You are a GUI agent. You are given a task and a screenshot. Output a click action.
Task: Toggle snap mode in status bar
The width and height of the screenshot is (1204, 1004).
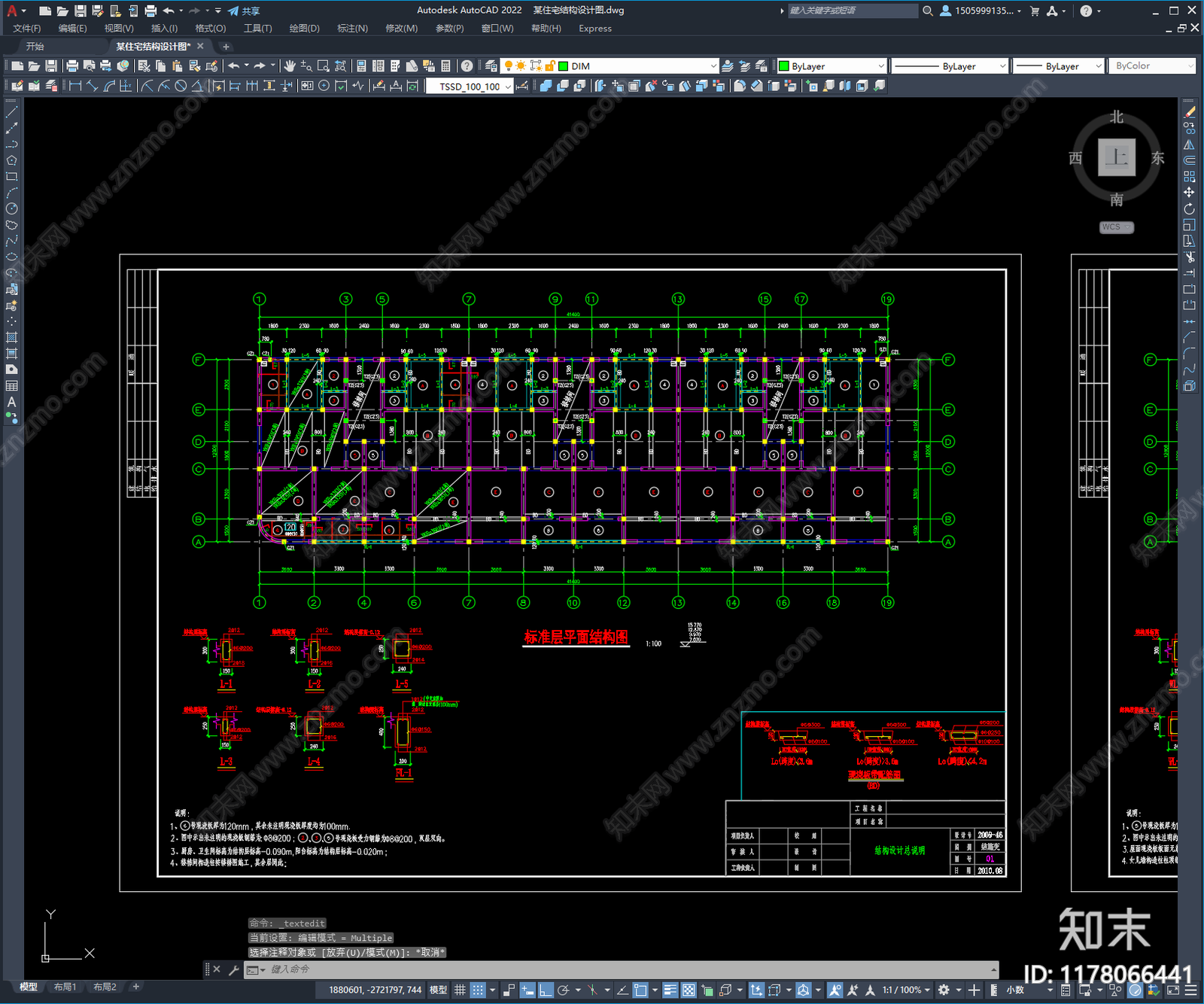click(478, 990)
